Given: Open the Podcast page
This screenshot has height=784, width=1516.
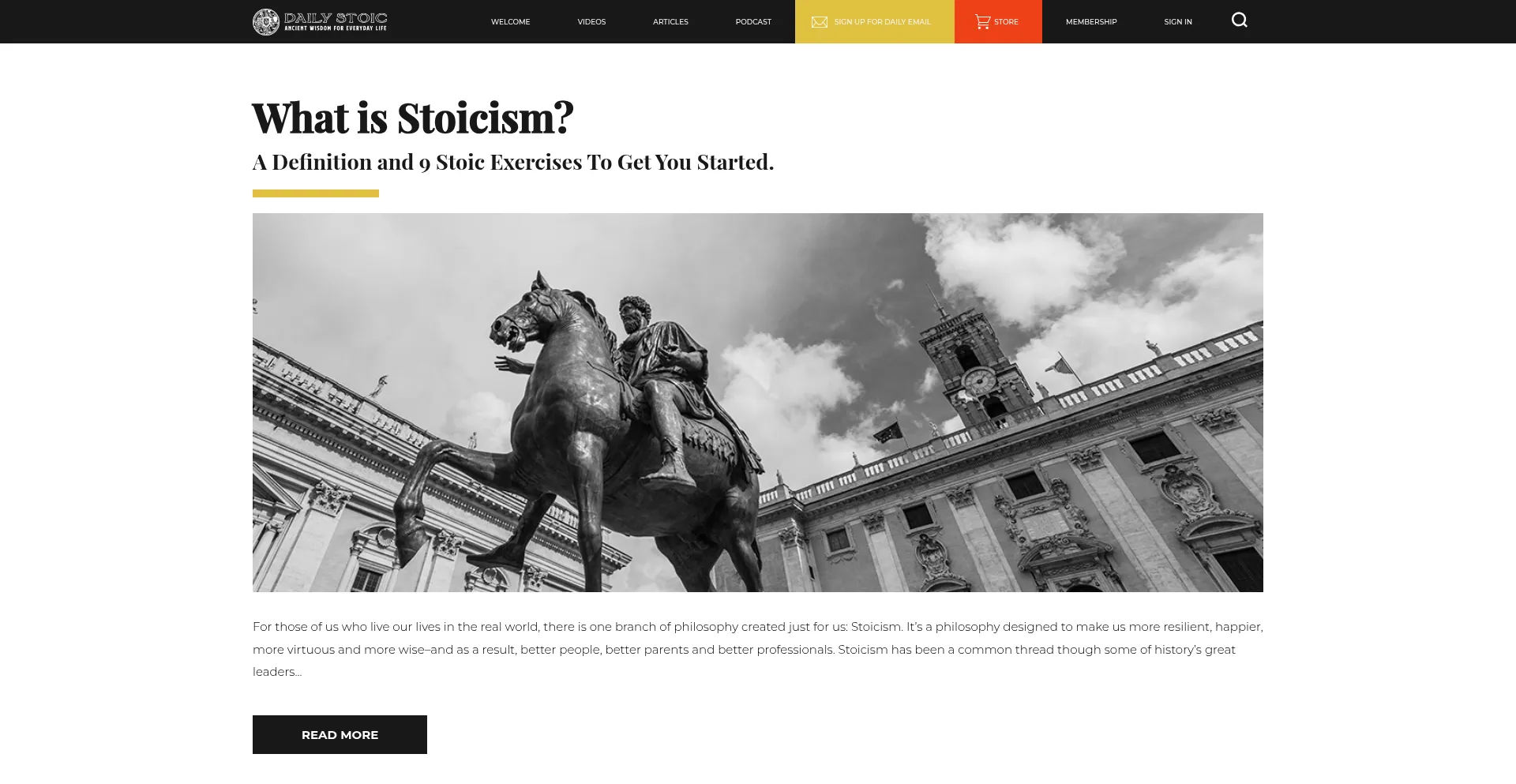Looking at the screenshot, I should click(x=753, y=22).
